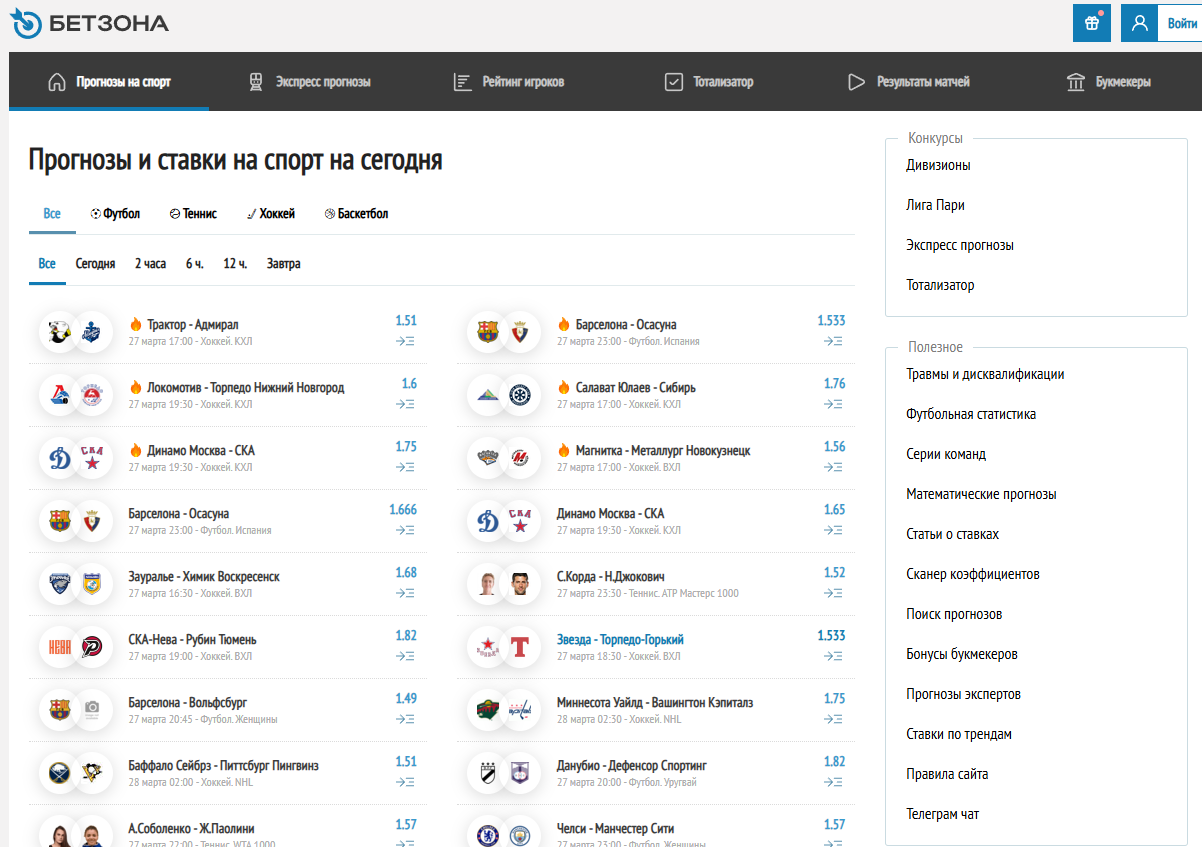Open Рейтинг игроков navigation item

point(509,82)
